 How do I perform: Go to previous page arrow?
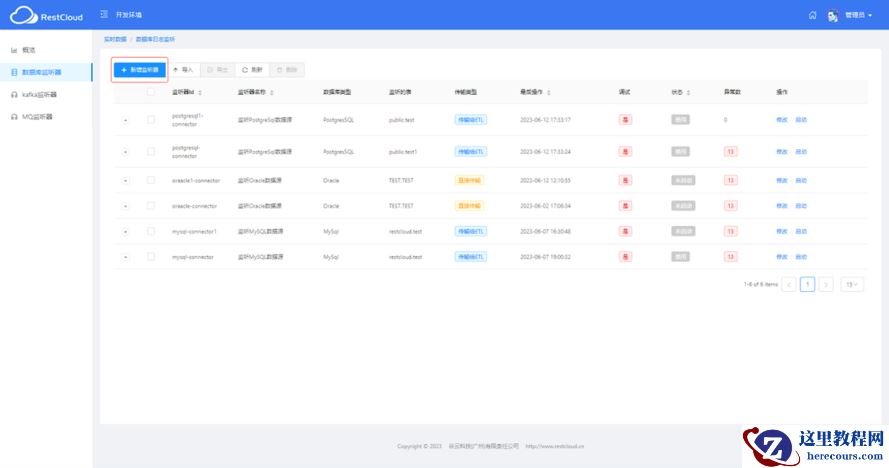(x=789, y=284)
